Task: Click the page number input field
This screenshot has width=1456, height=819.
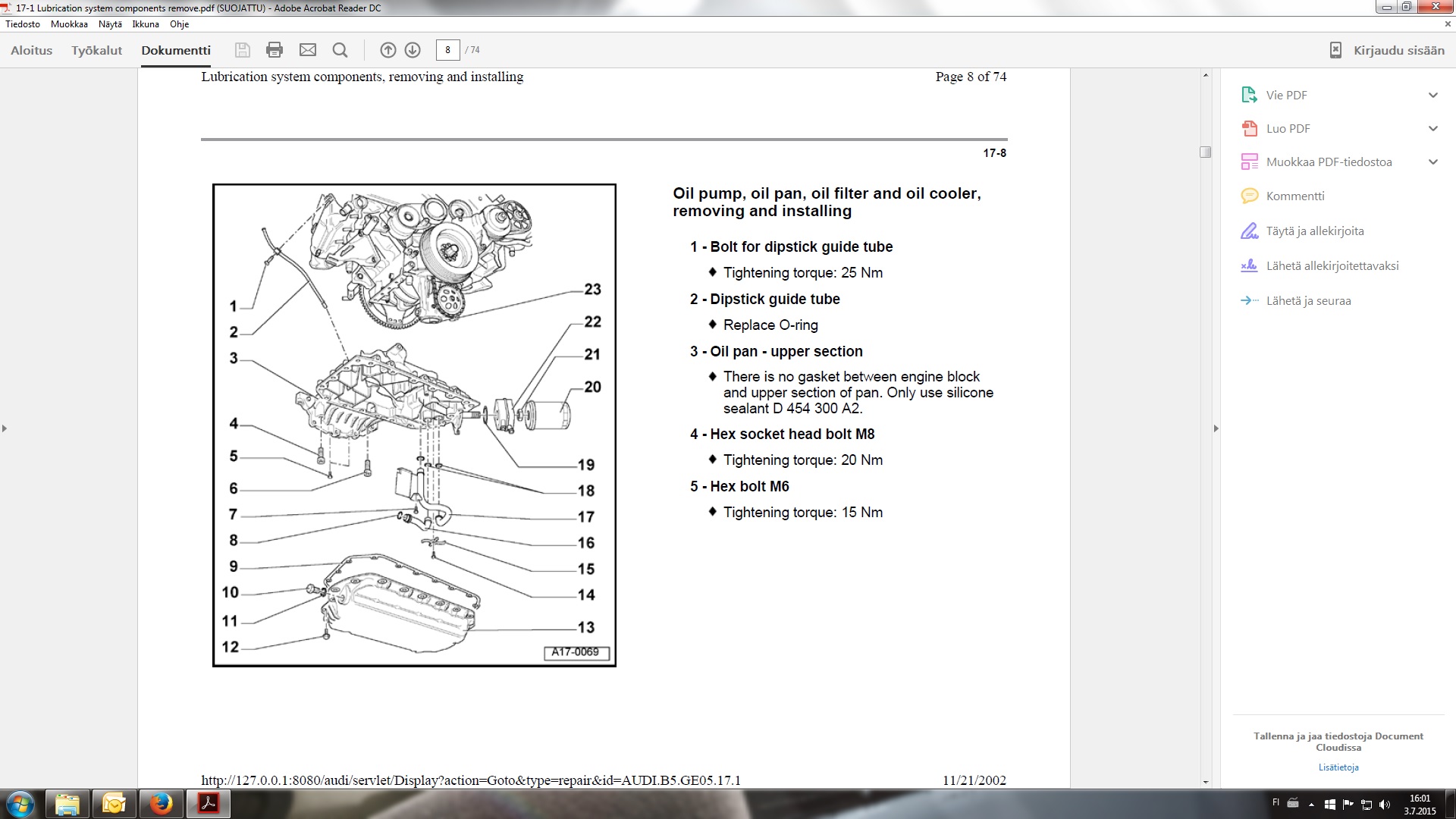Action: [447, 50]
